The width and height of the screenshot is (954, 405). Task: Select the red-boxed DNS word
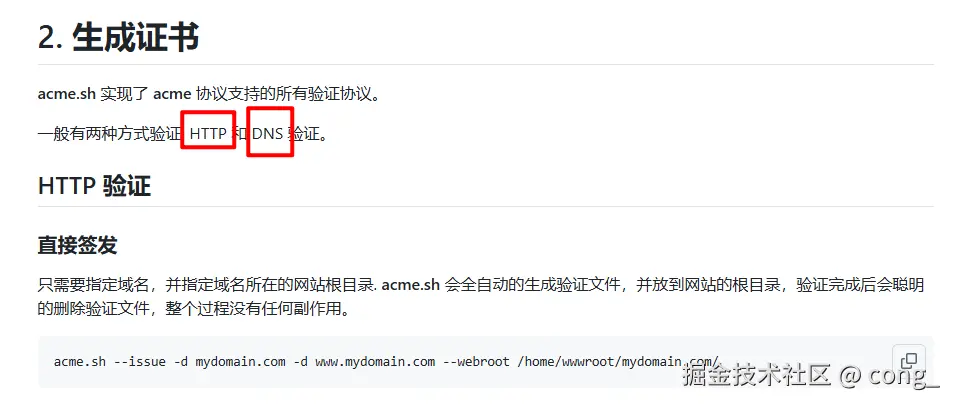(268, 134)
